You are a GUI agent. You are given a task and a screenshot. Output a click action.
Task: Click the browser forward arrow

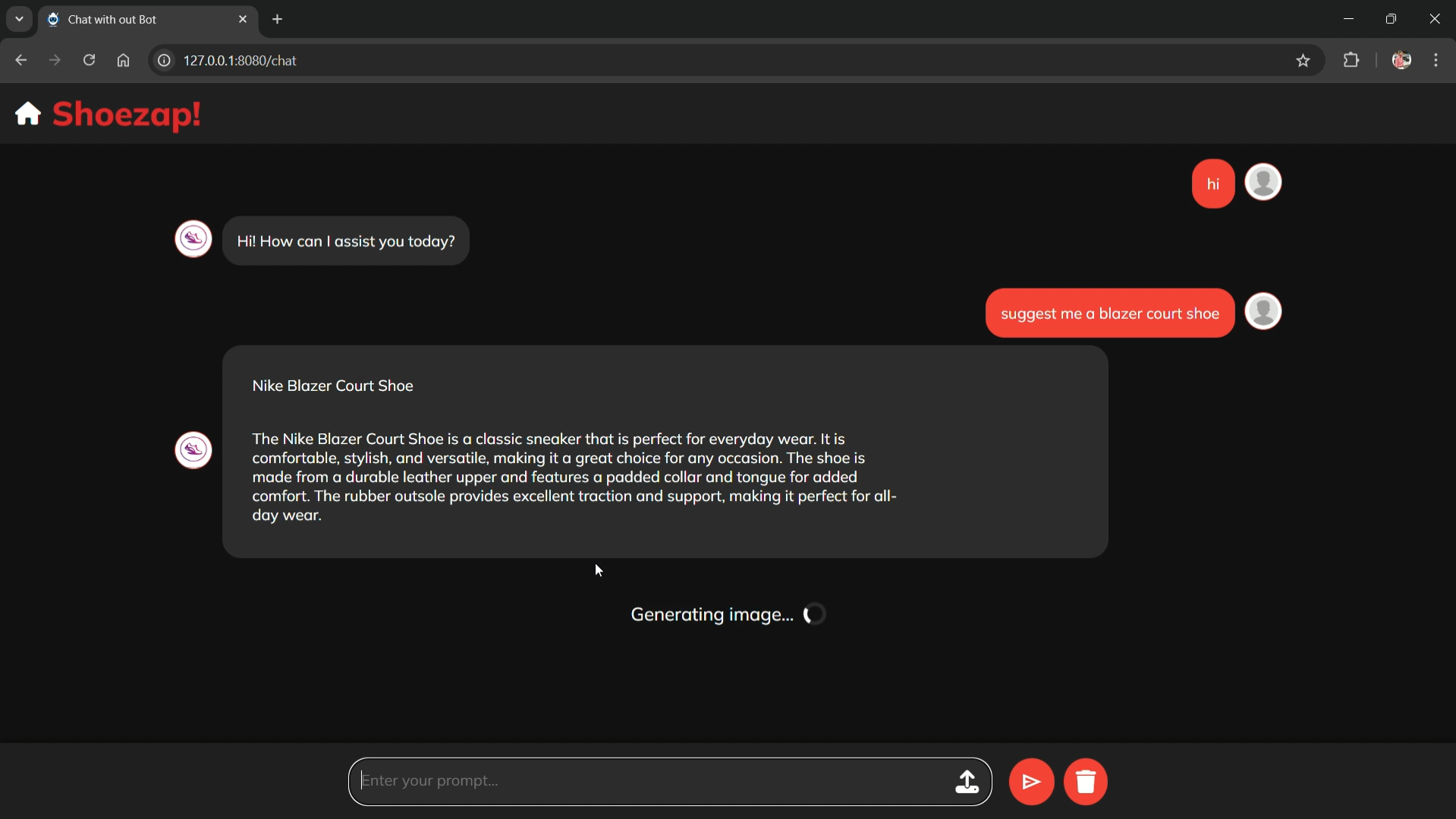[55, 61]
